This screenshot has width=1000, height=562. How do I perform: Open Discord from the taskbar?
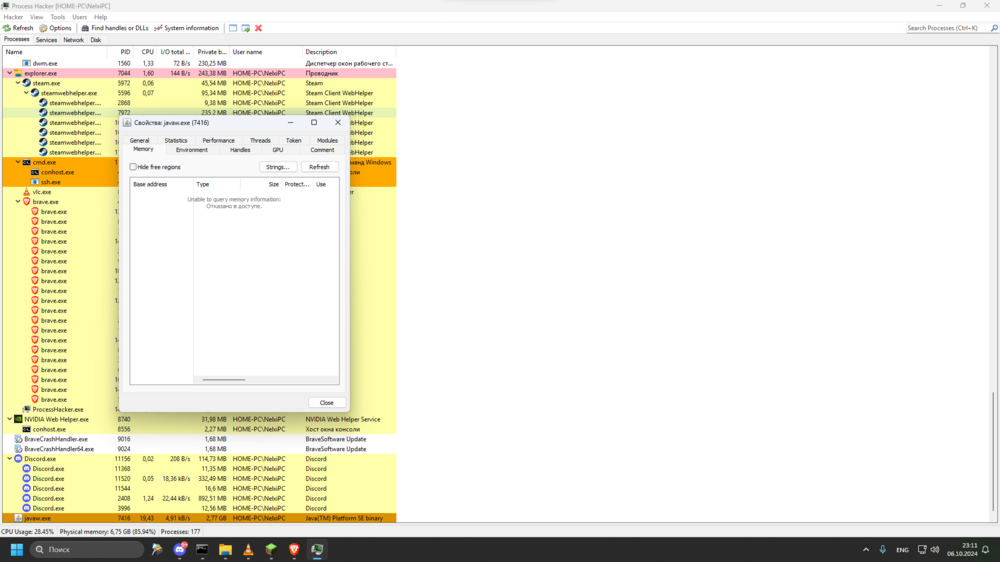click(180, 549)
